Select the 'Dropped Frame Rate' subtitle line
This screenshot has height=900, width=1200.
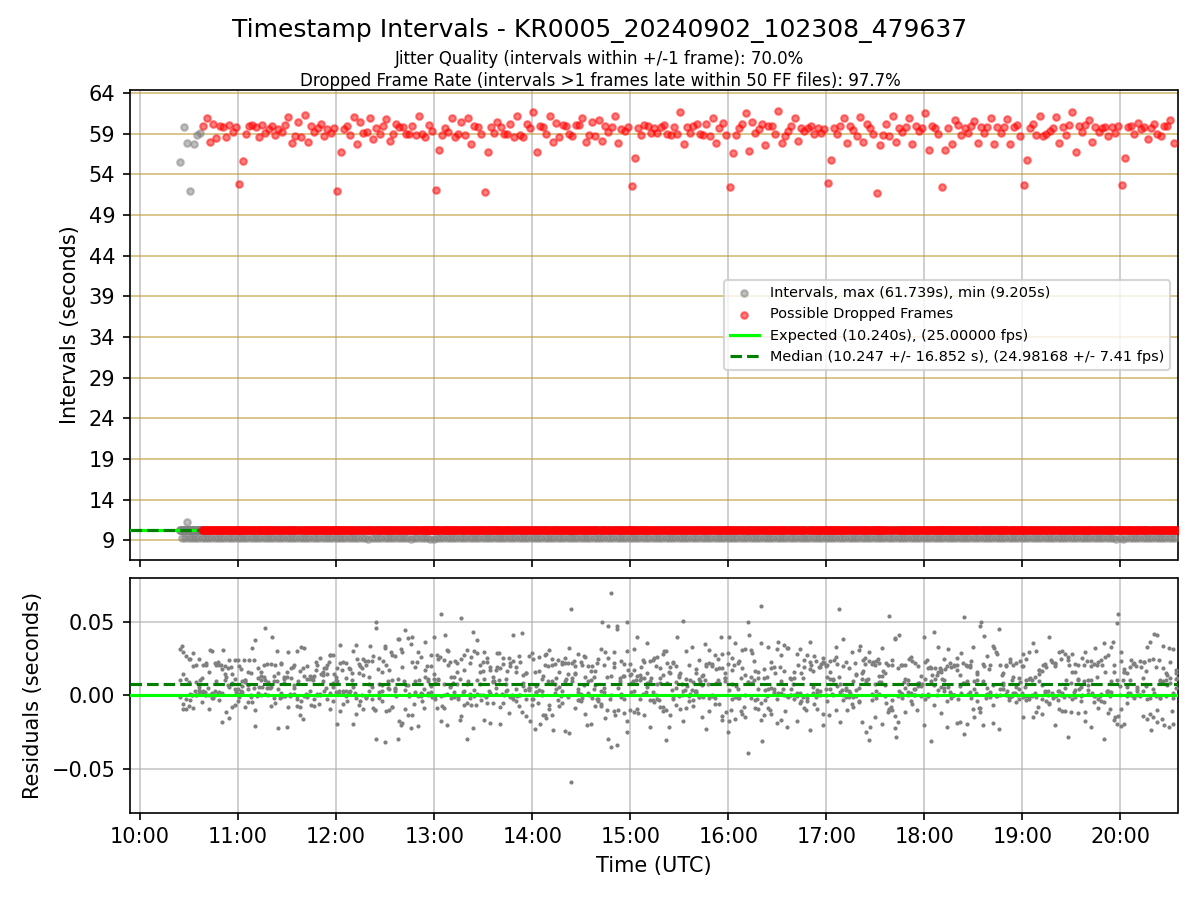tap(600, 80)
